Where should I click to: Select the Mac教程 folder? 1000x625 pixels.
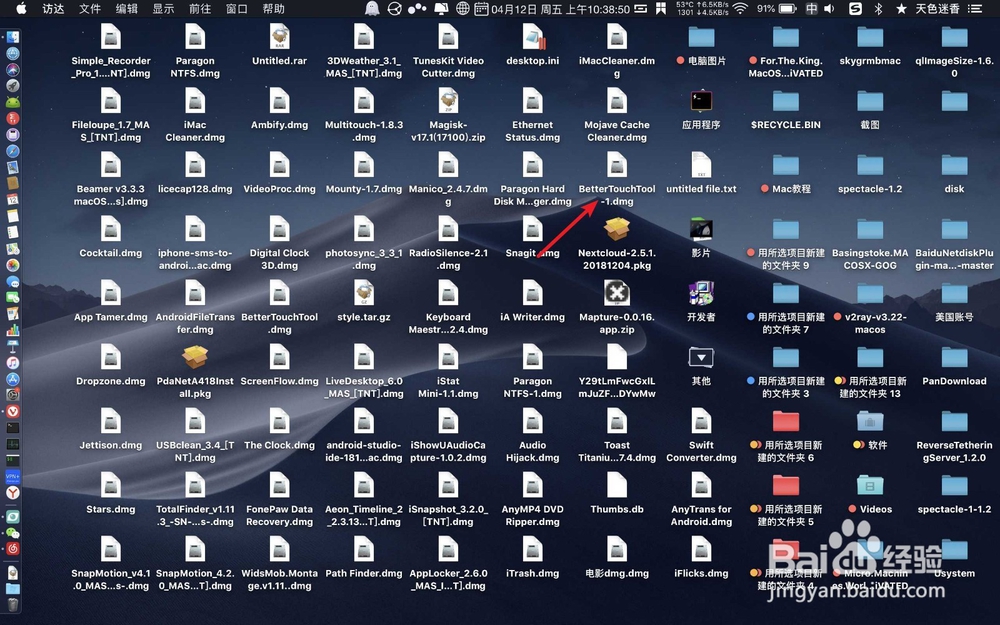tap(786, 165)
